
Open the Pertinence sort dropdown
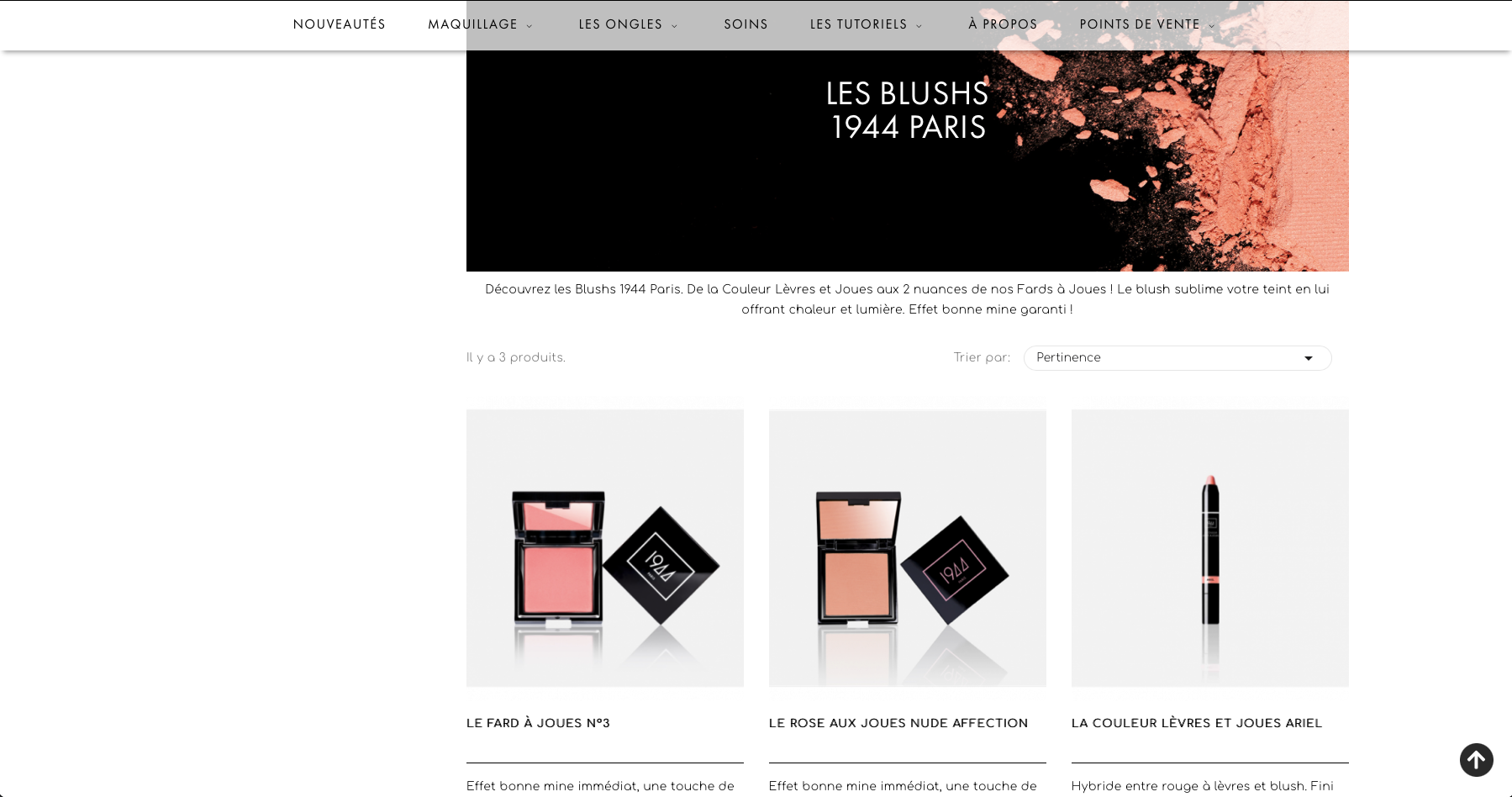[1177, 358]
